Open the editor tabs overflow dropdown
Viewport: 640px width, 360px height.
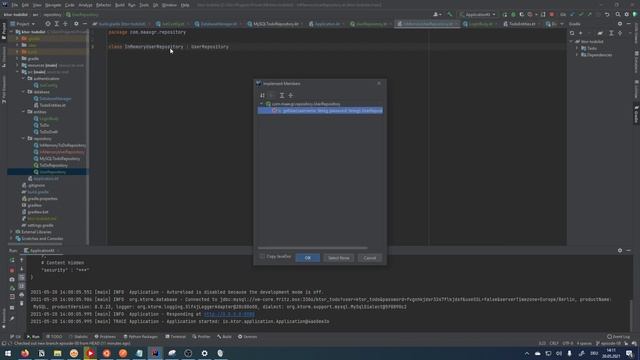562,24
